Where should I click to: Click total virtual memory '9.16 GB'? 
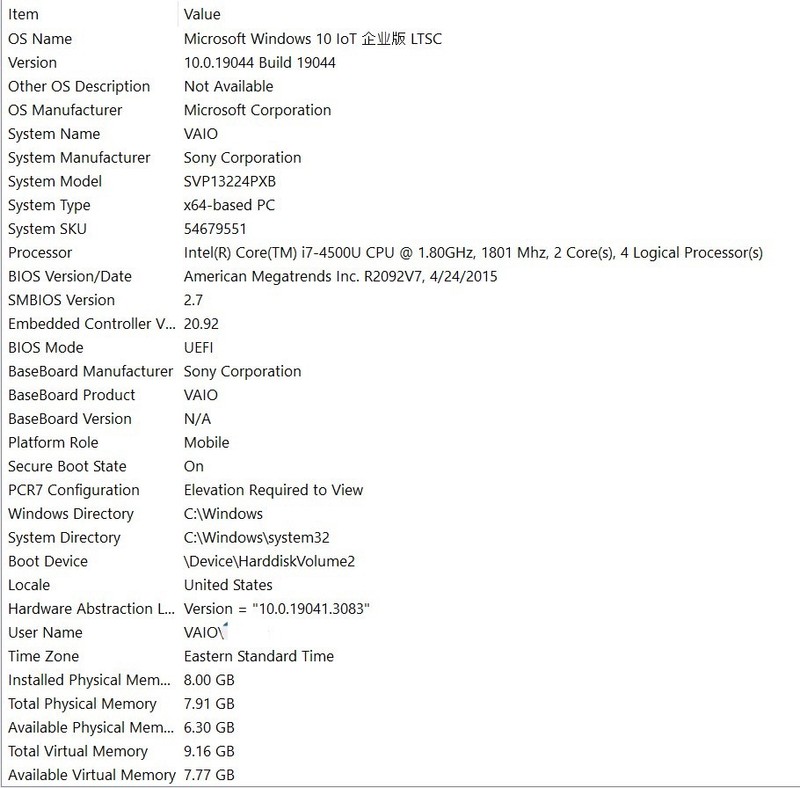[x=209, y=751]
